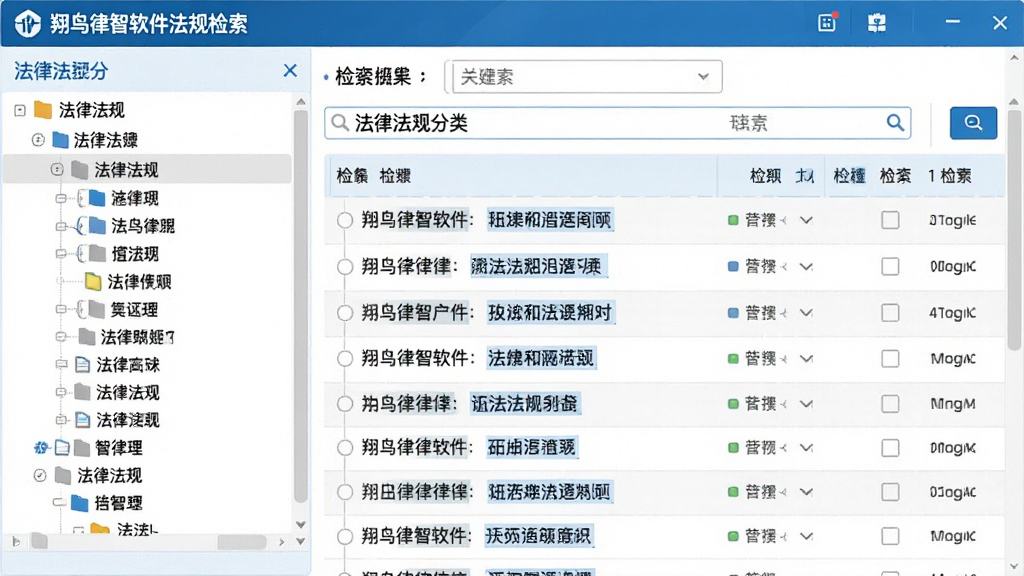The width and height of the screenshot is (1024, 576).
Task: Open the title bar icon with red dot
Action: (x=827, y=23)
